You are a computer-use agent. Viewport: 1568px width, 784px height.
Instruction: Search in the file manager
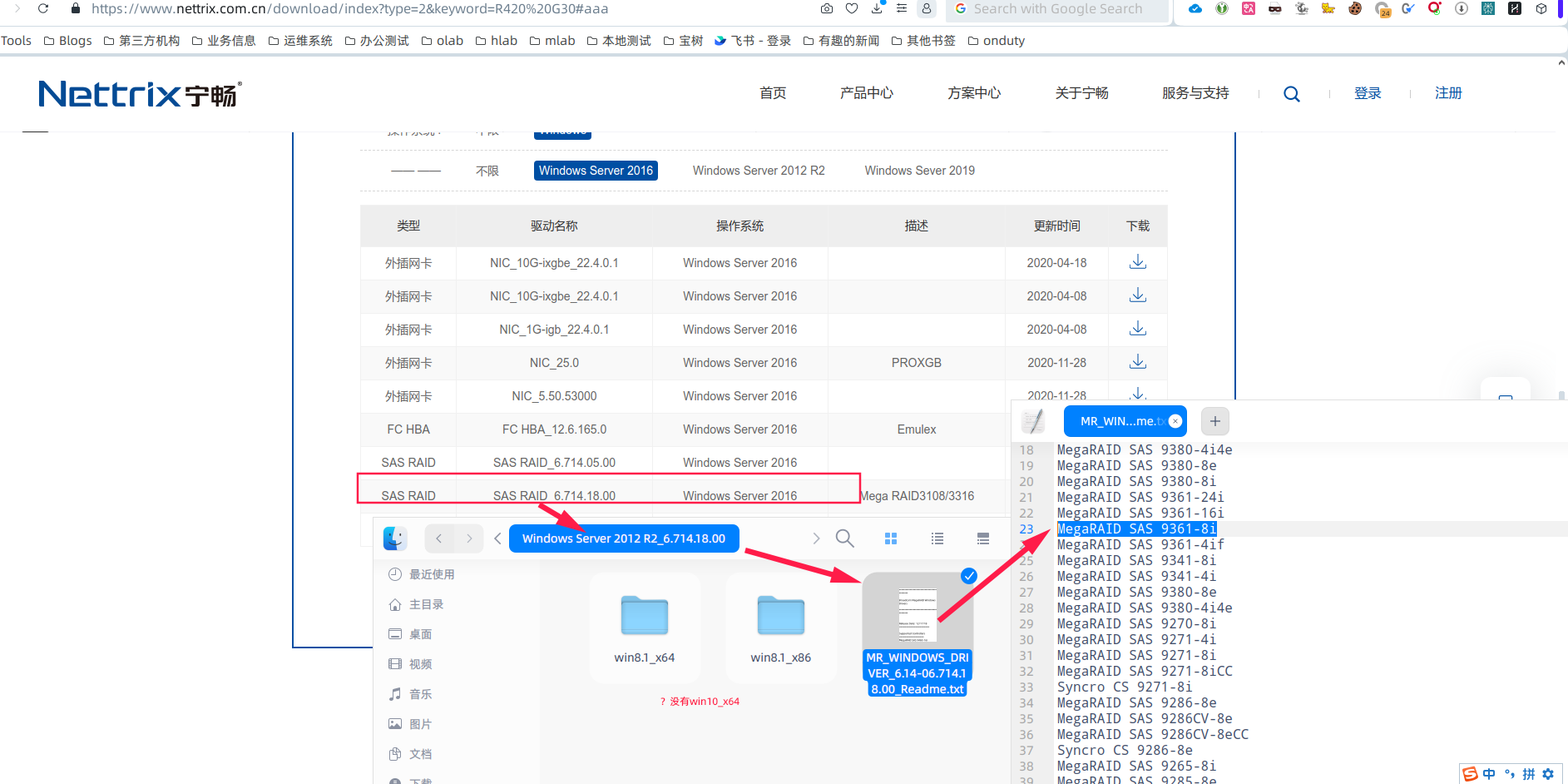tap(844, 538)
